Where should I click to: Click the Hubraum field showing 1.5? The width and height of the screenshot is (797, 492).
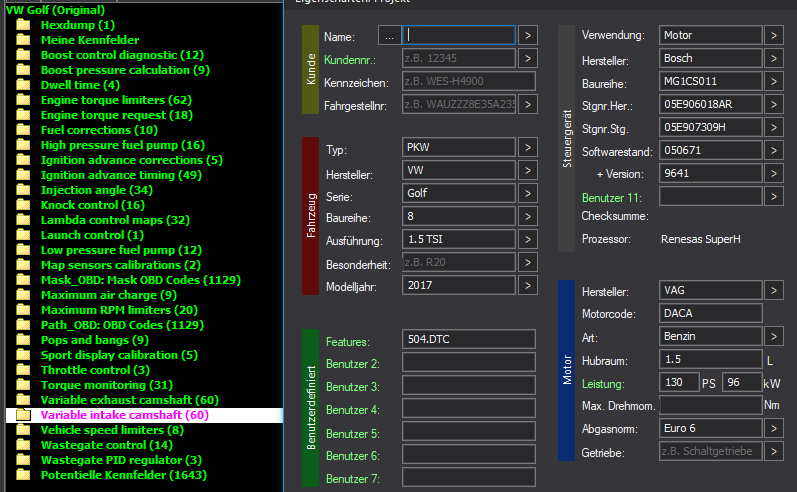[x=711, y=359]
